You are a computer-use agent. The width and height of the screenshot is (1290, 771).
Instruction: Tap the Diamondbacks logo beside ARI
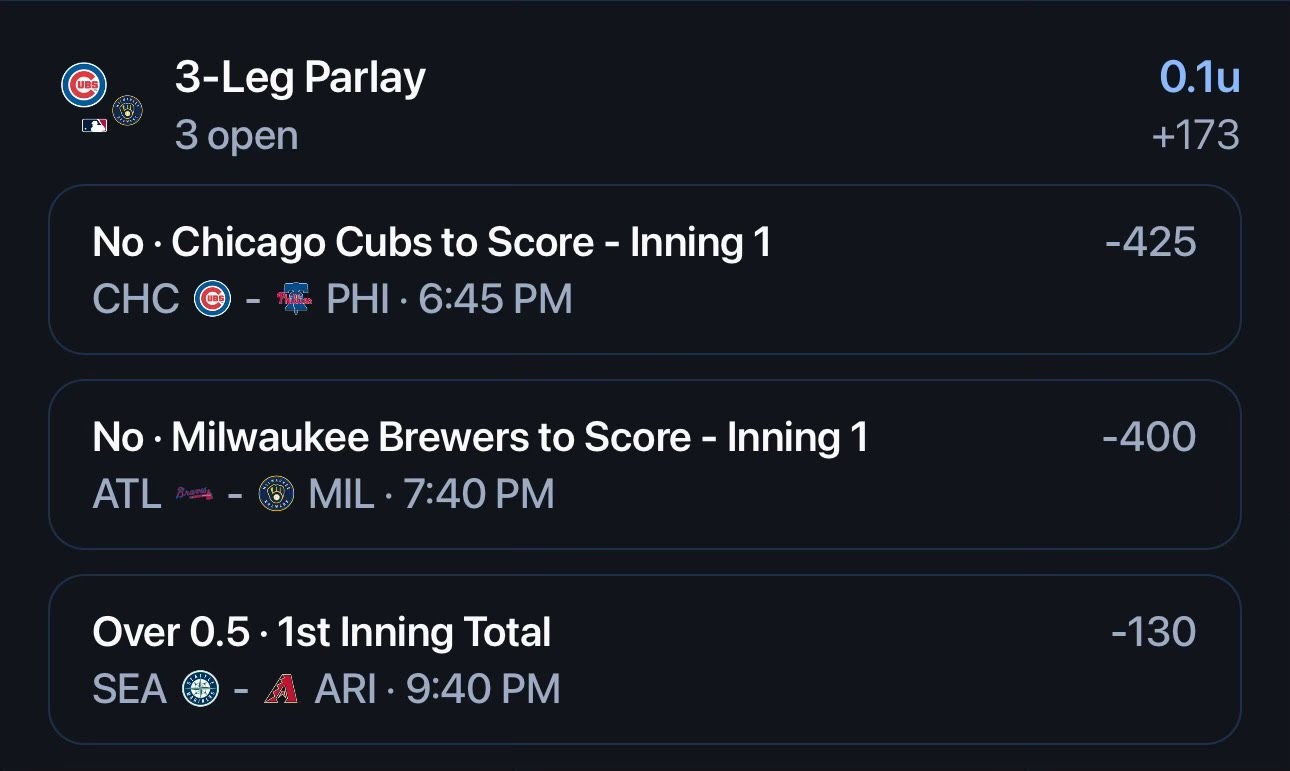(282, 689)
